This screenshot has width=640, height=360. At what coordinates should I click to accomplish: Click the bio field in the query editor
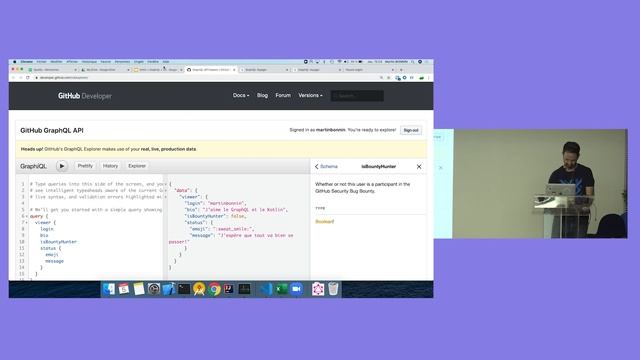coord(44,236)
